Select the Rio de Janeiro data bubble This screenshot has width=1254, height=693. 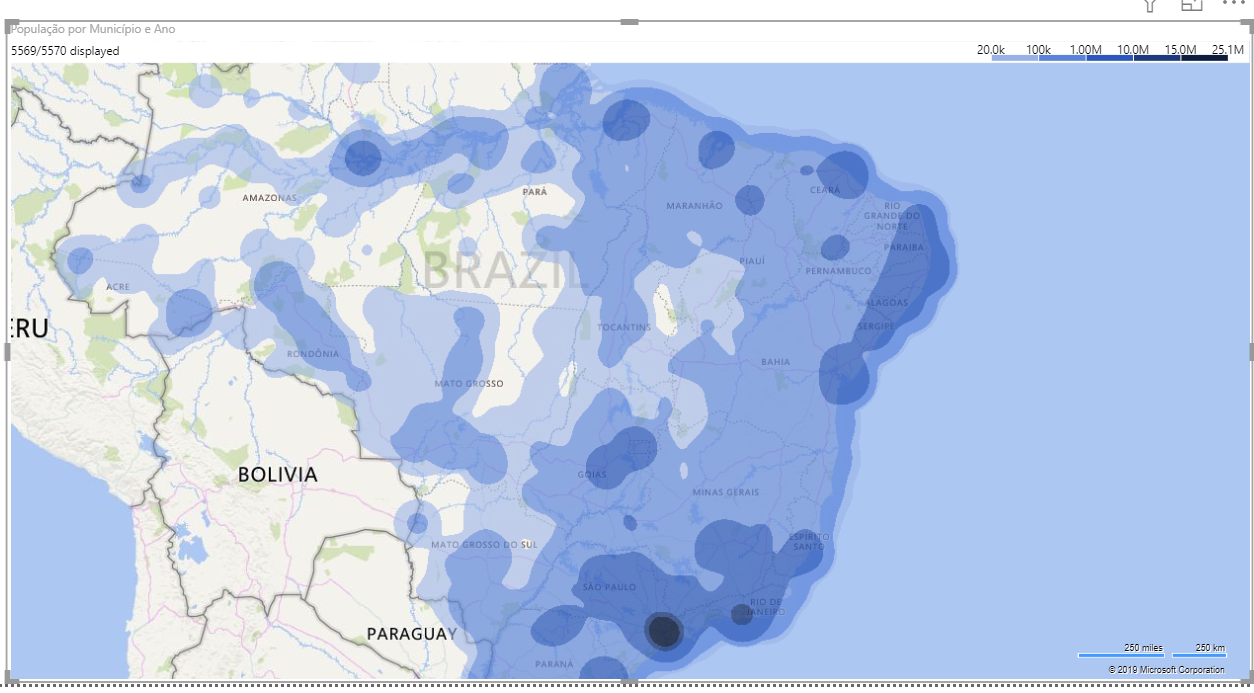(743, 613)
